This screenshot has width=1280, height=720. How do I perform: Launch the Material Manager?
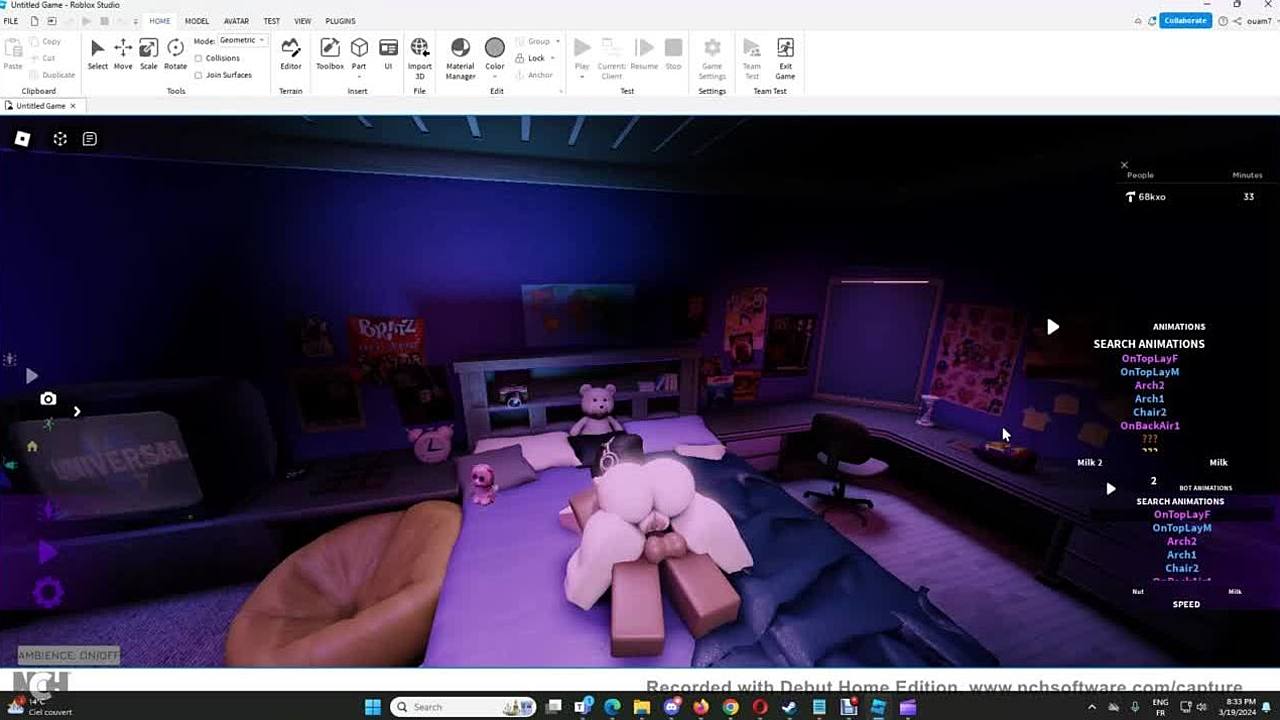tap(460, 54)
